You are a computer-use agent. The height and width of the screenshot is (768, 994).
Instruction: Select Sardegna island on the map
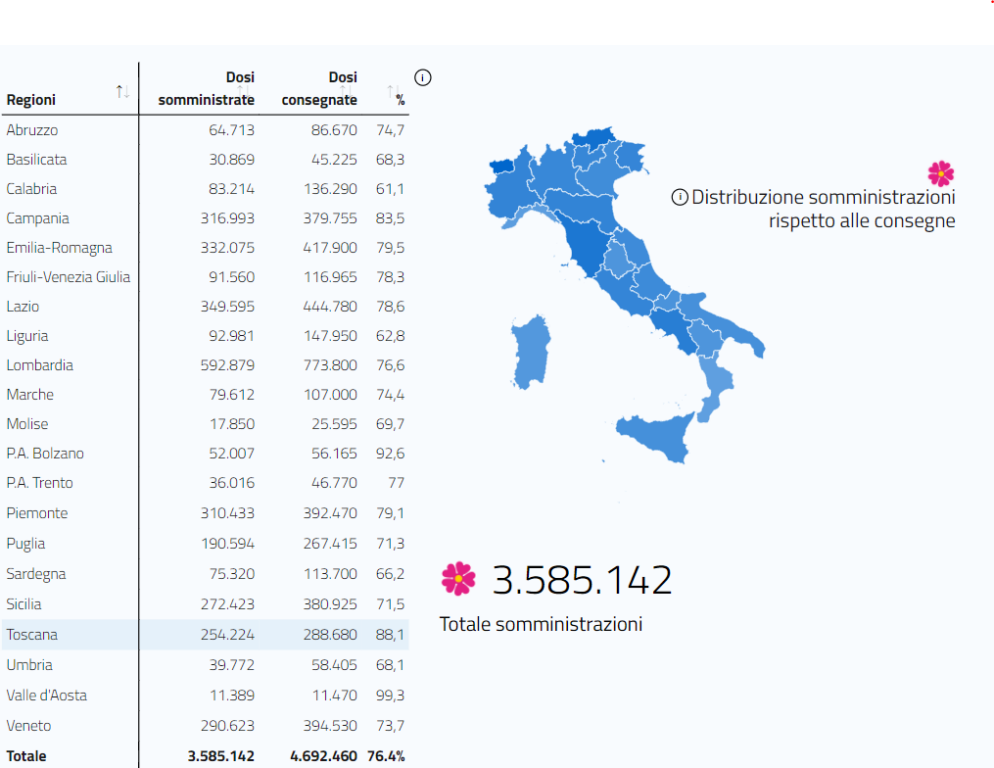click(x=530, y=352)
